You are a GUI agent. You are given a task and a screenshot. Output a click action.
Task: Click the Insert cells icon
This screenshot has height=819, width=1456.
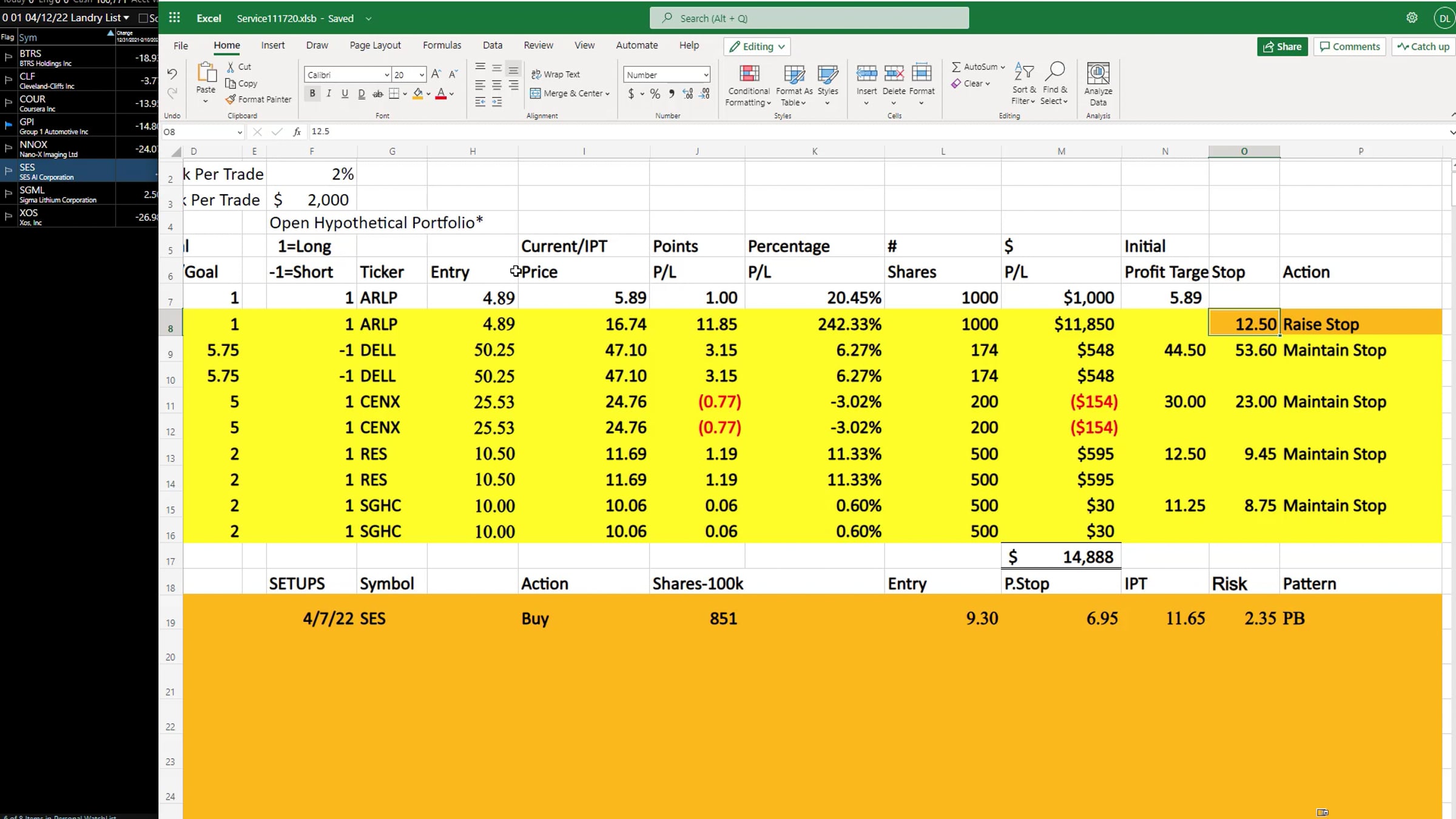click(x=866, y=73)
